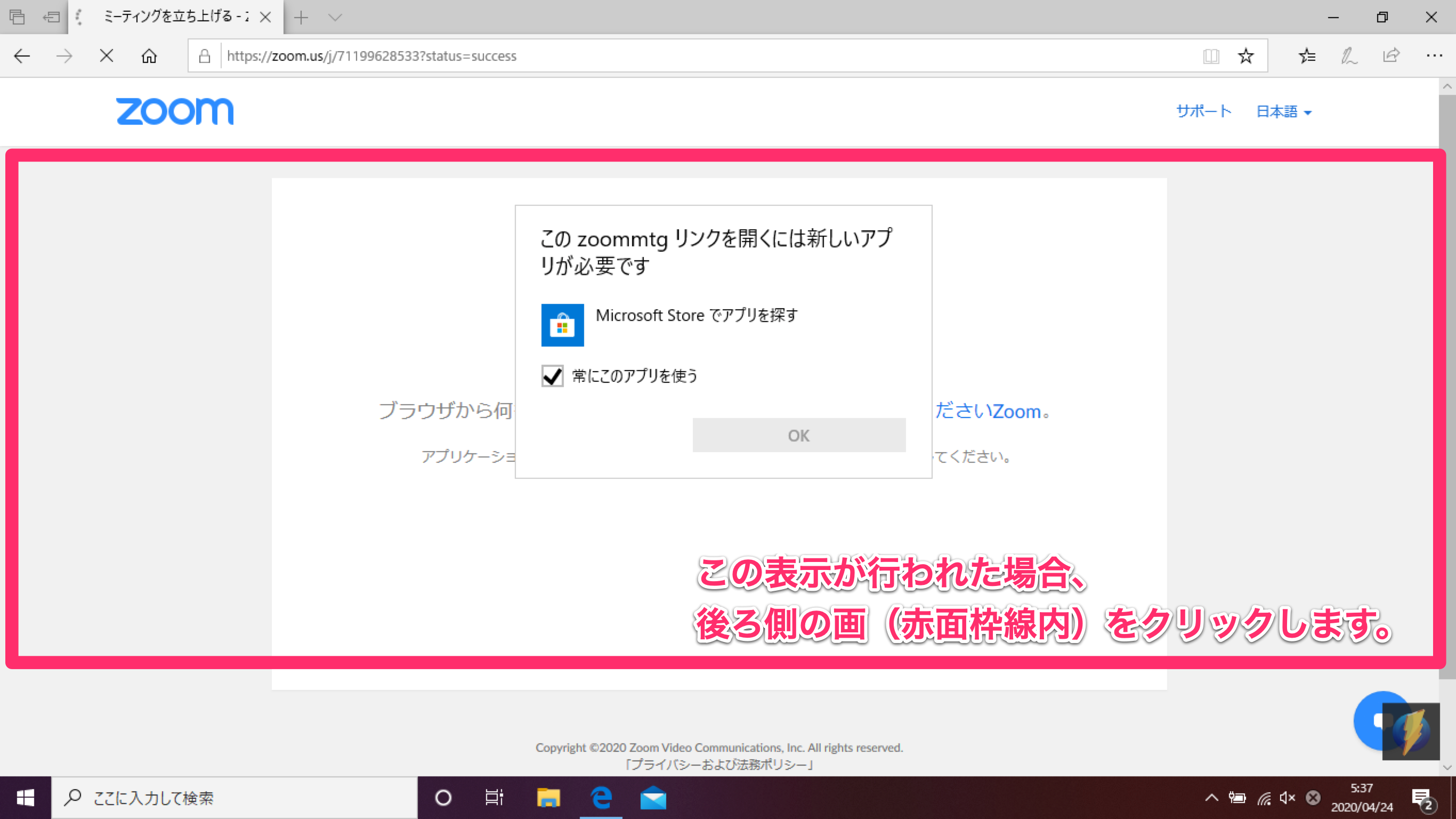Stop loading the page

(106, 56)
